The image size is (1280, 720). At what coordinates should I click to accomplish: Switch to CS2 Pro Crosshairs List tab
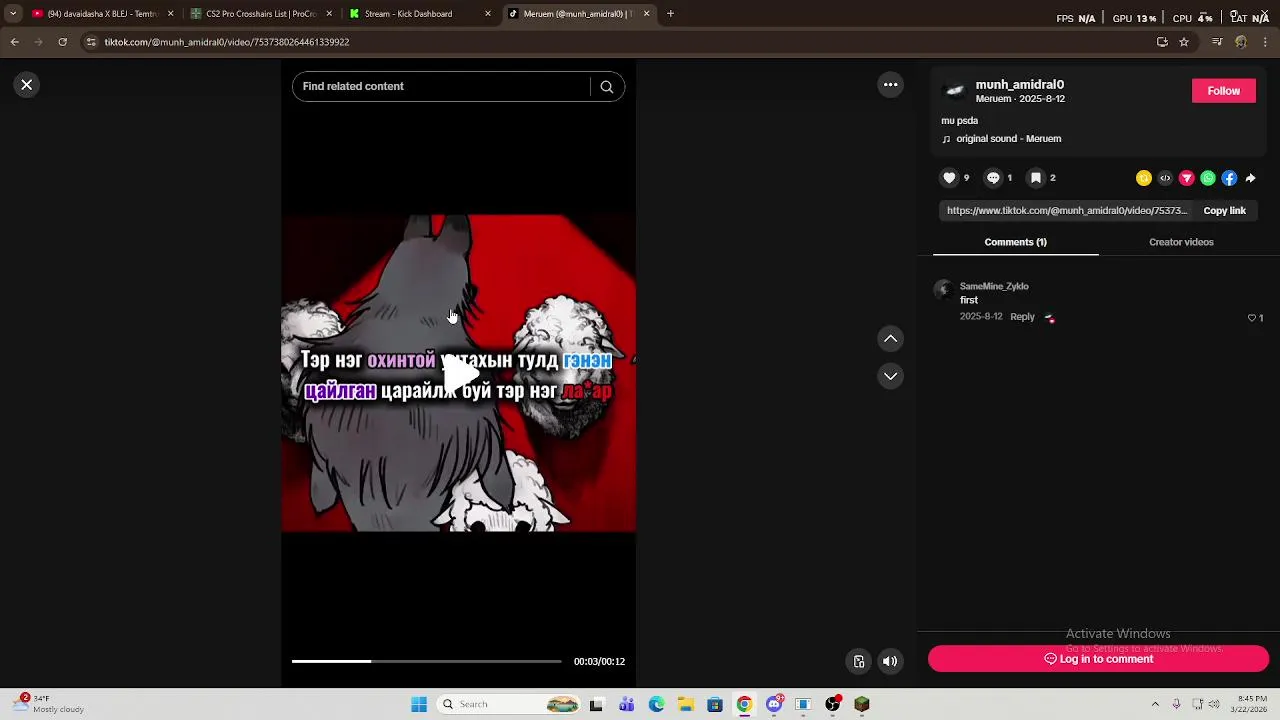260,14
